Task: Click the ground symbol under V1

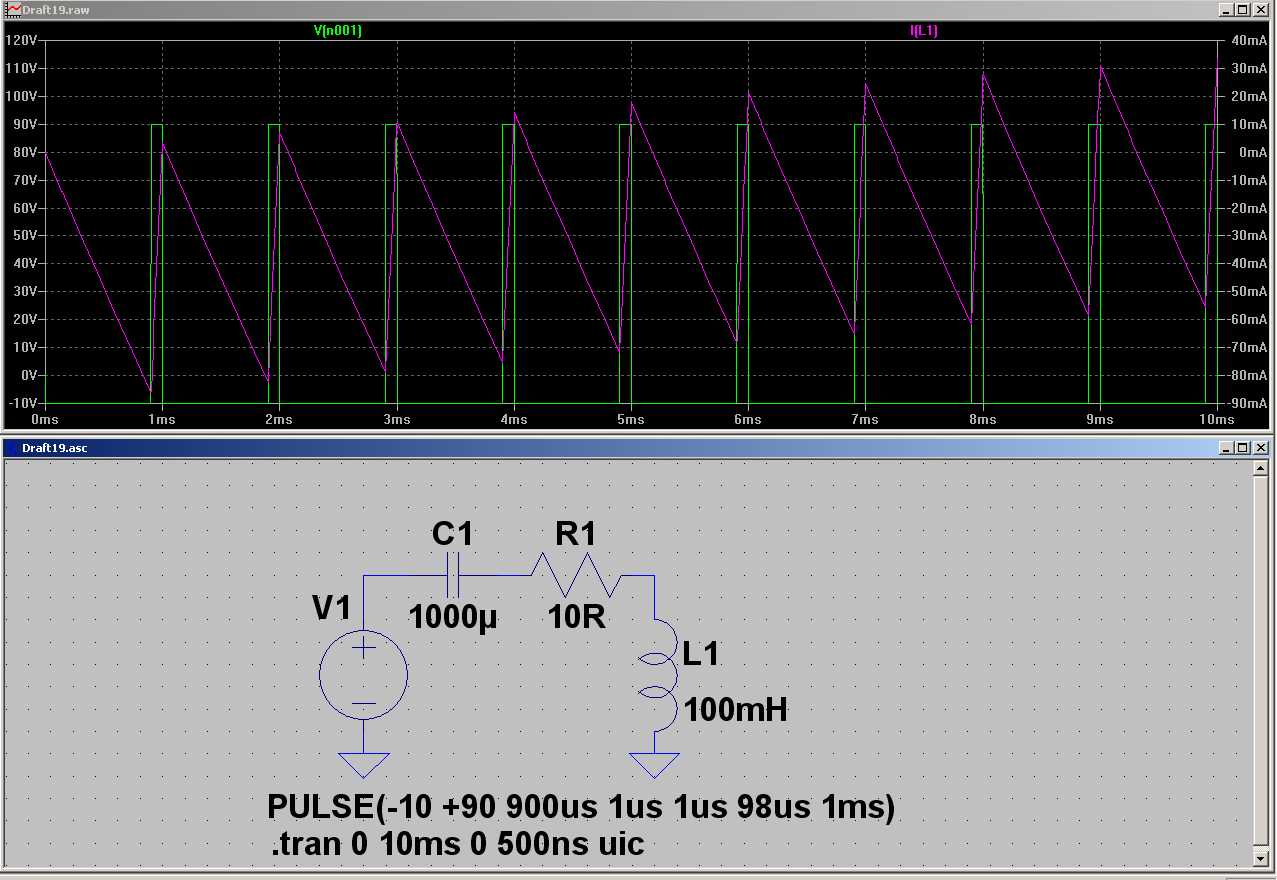Action: (363, 764)
